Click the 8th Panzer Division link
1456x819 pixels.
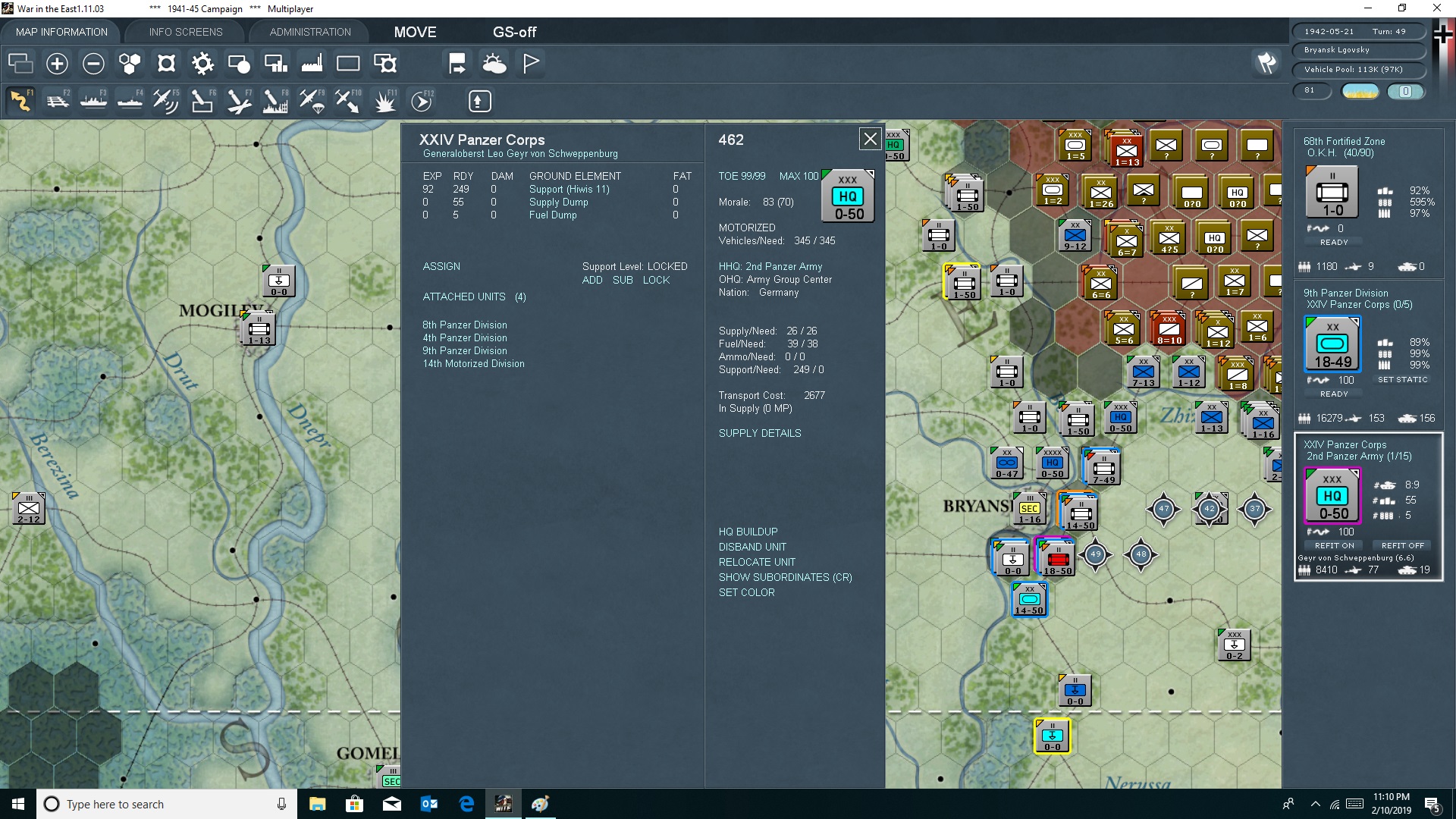click(x=464, y=325)
